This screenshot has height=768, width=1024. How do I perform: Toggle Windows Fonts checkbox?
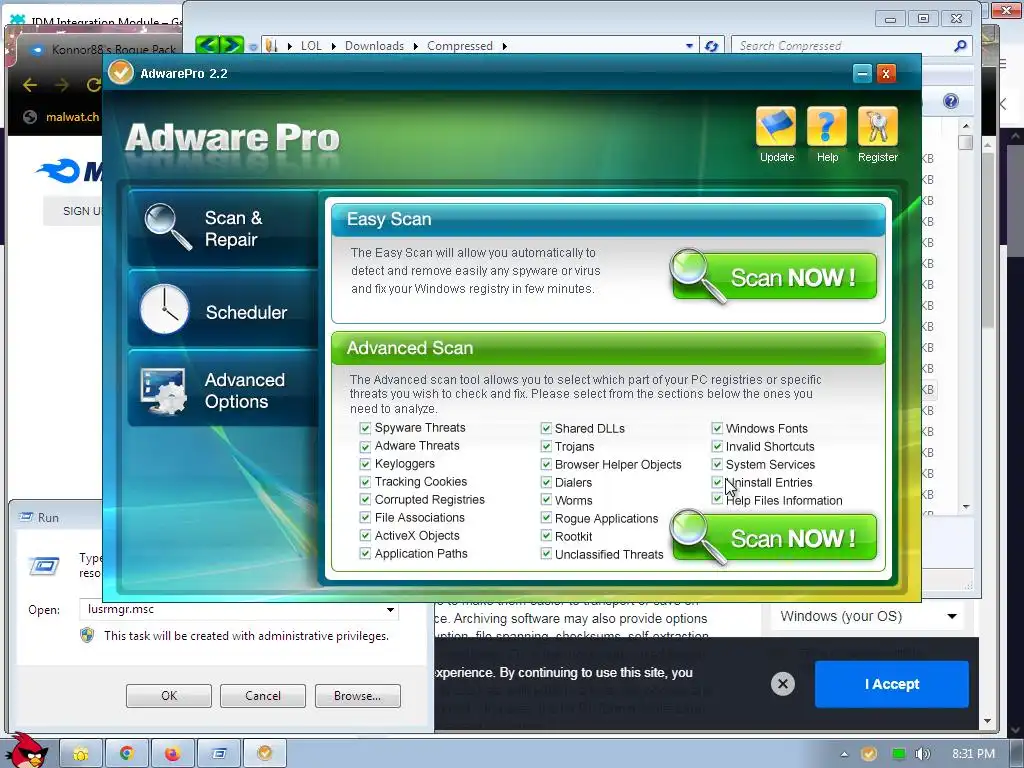(717, 428)
